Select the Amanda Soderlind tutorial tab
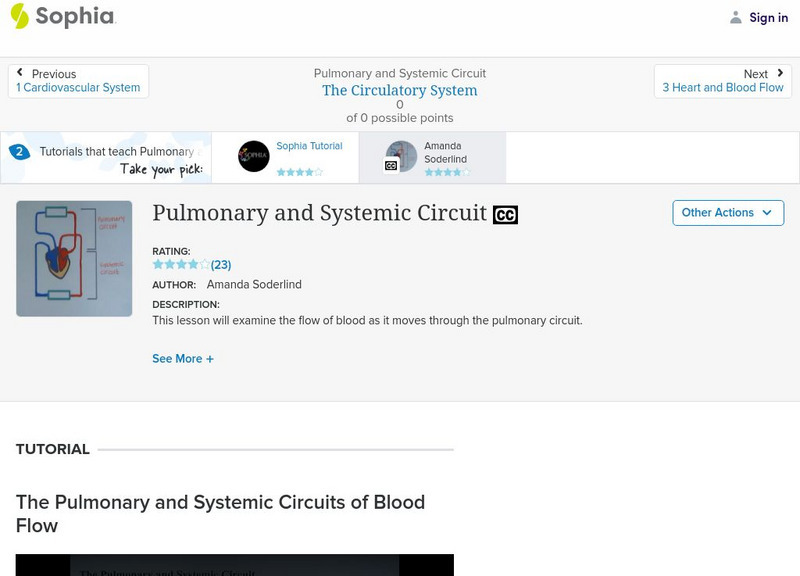800x576 pixels. 445,153
